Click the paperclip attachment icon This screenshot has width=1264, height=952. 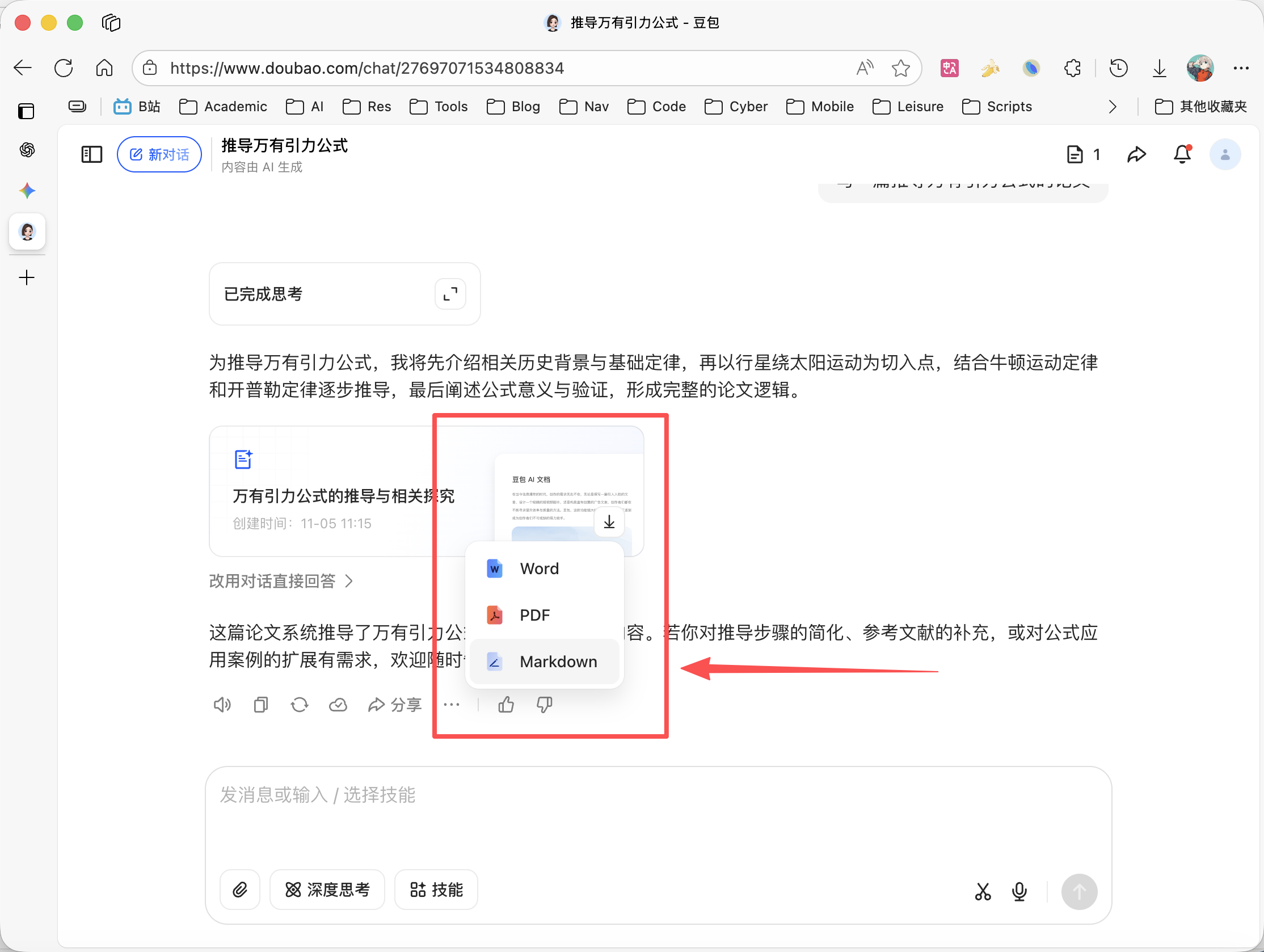[240, 890]
